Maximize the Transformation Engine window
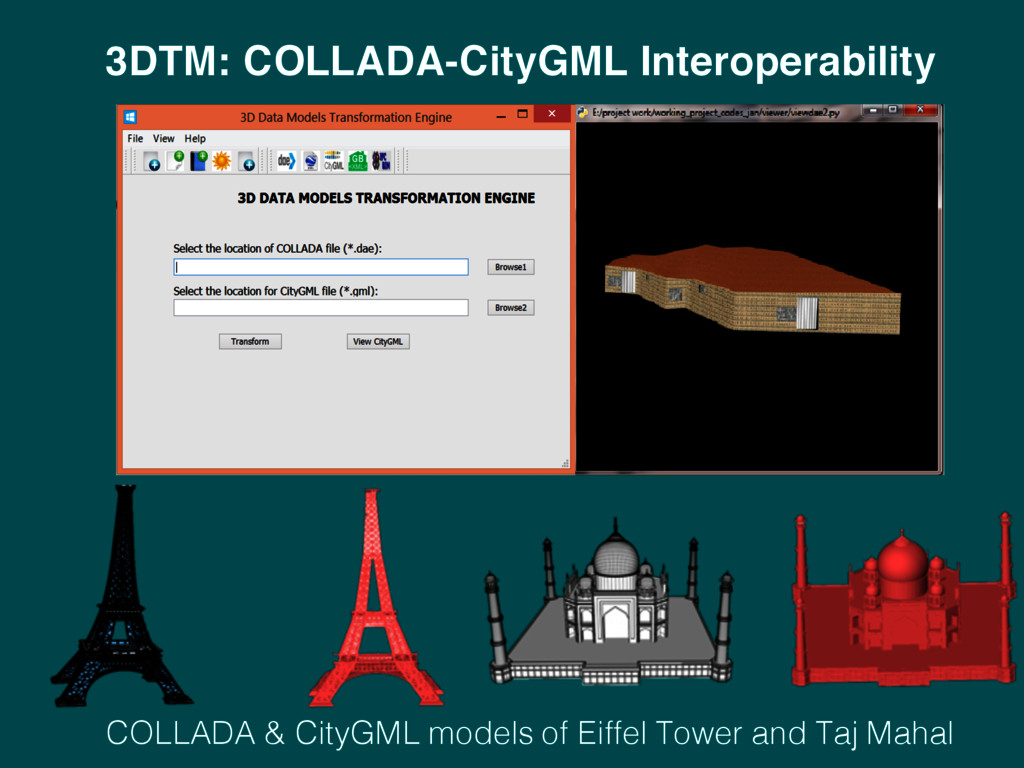 point(522,114)
